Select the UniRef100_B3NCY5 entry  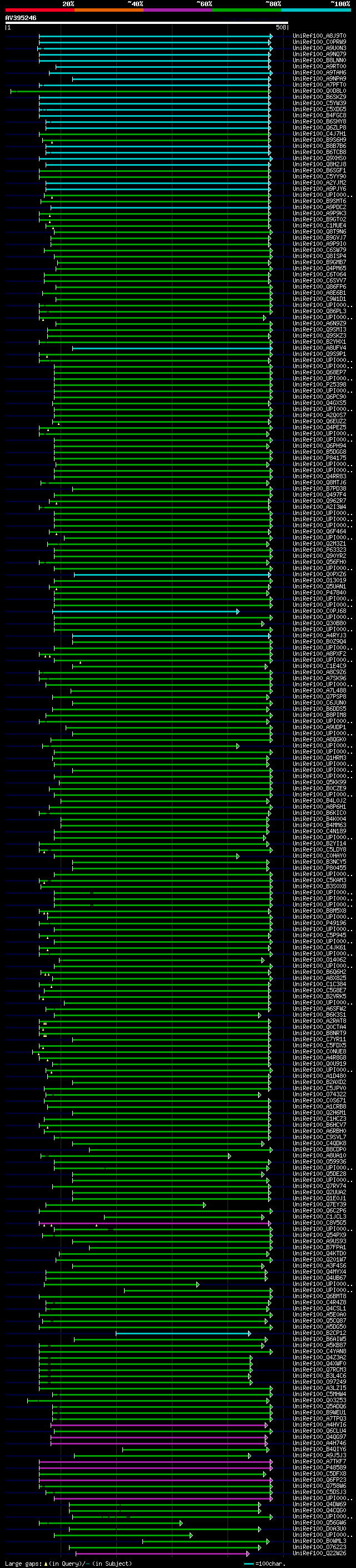point(319,862)
